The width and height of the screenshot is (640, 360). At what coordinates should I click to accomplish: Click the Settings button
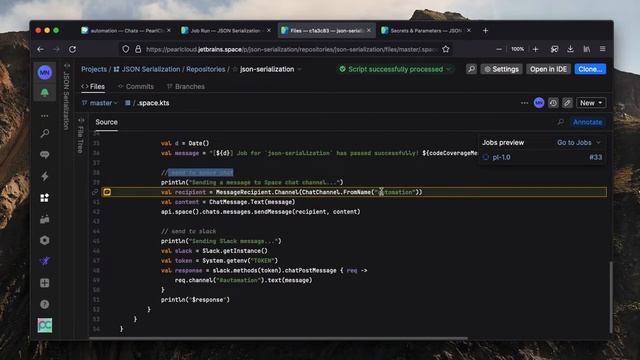pos(501,69)
